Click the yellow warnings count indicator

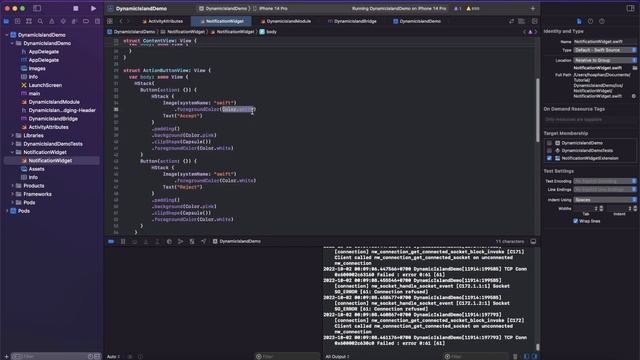[x=473, y=8]
